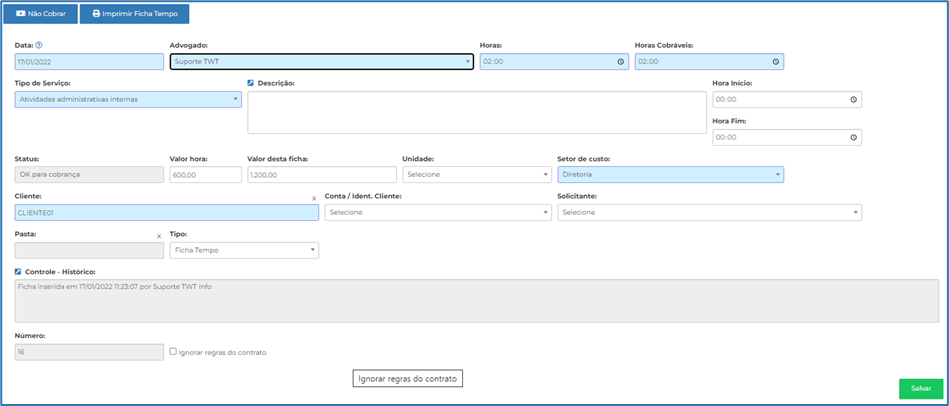Open Setor de custo dropdown Diretoria

click(x=670, y=174)
